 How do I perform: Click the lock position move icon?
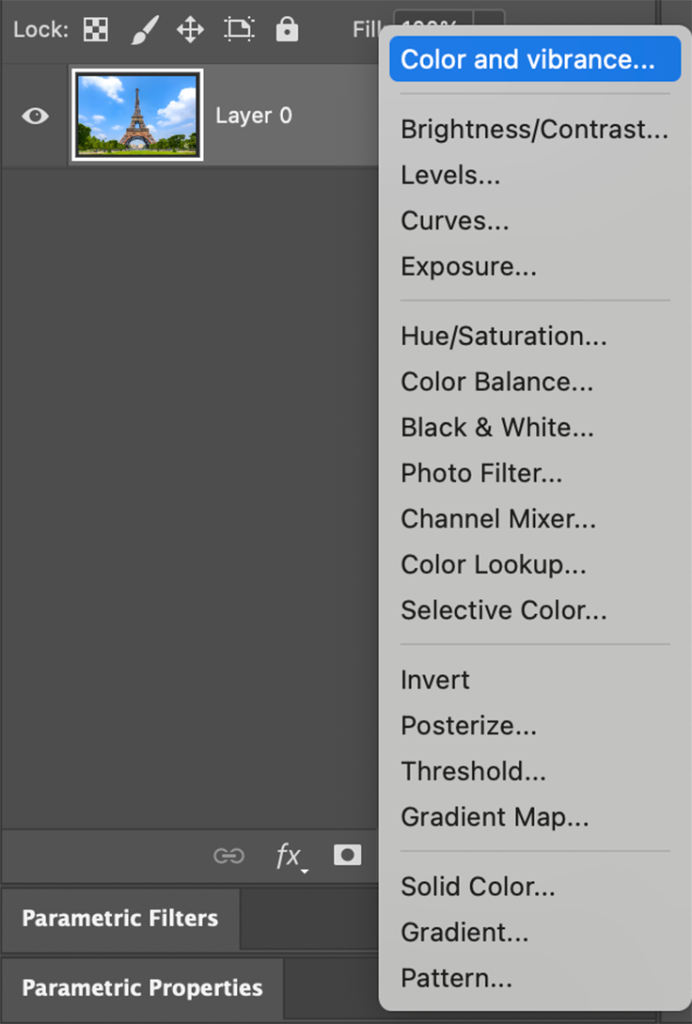(x=190, y=30)
